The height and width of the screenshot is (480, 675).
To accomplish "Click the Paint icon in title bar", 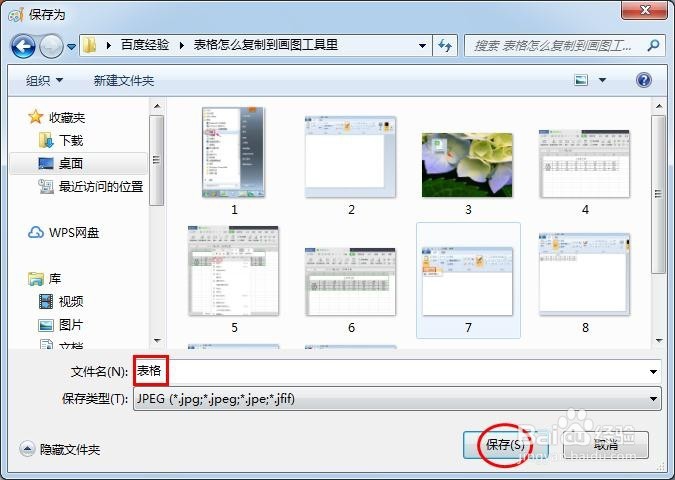I will coord(15,15).
